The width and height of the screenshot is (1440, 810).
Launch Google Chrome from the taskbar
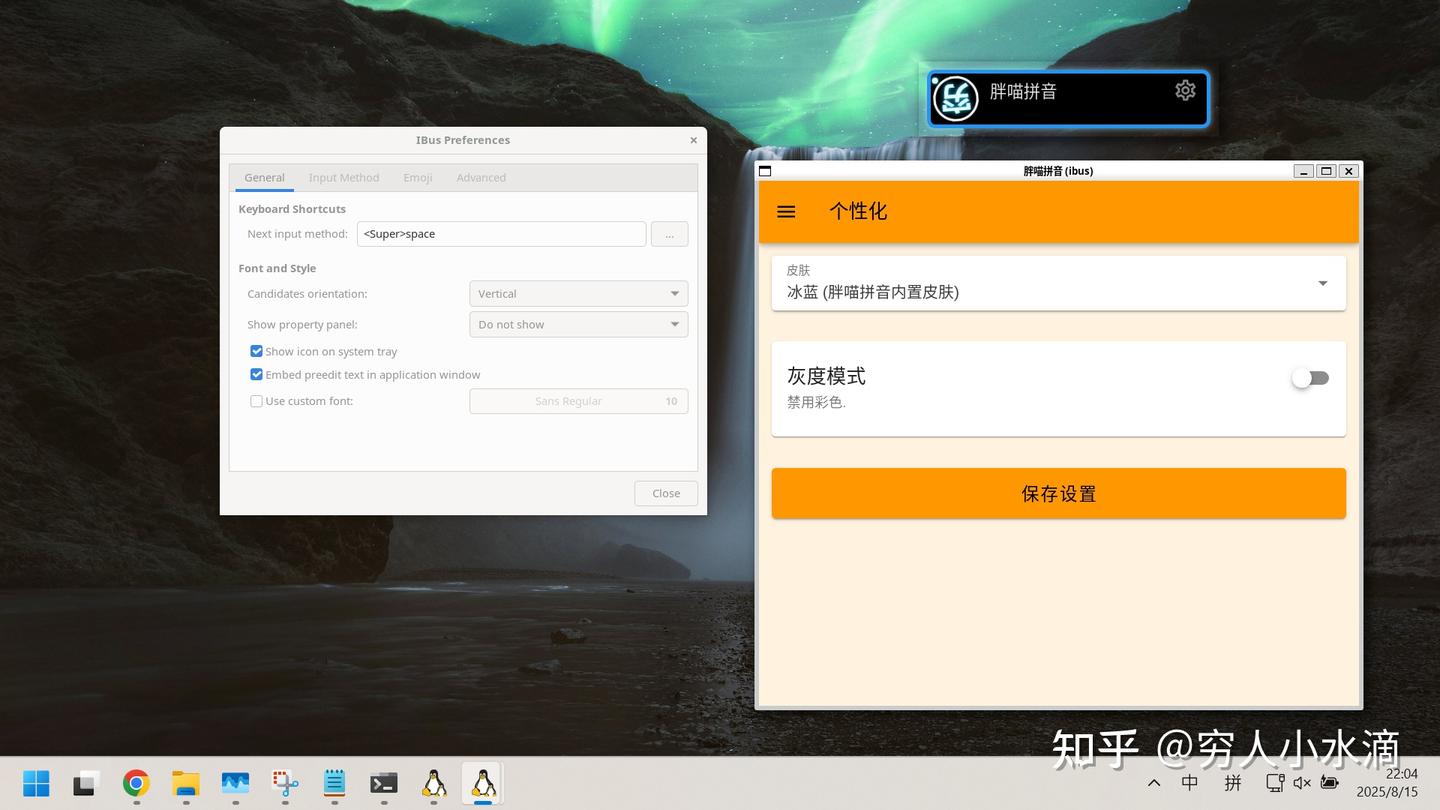click(136, 783)
